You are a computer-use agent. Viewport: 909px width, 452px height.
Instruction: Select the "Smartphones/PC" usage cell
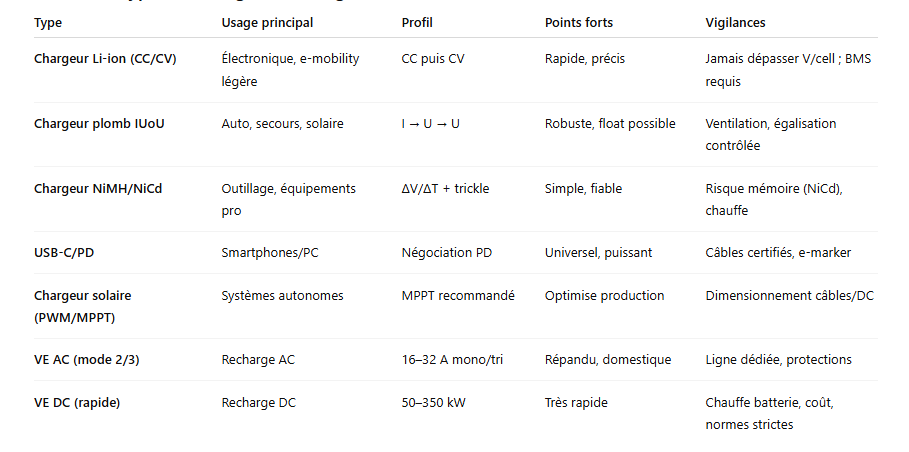click(x=270, y=253)
